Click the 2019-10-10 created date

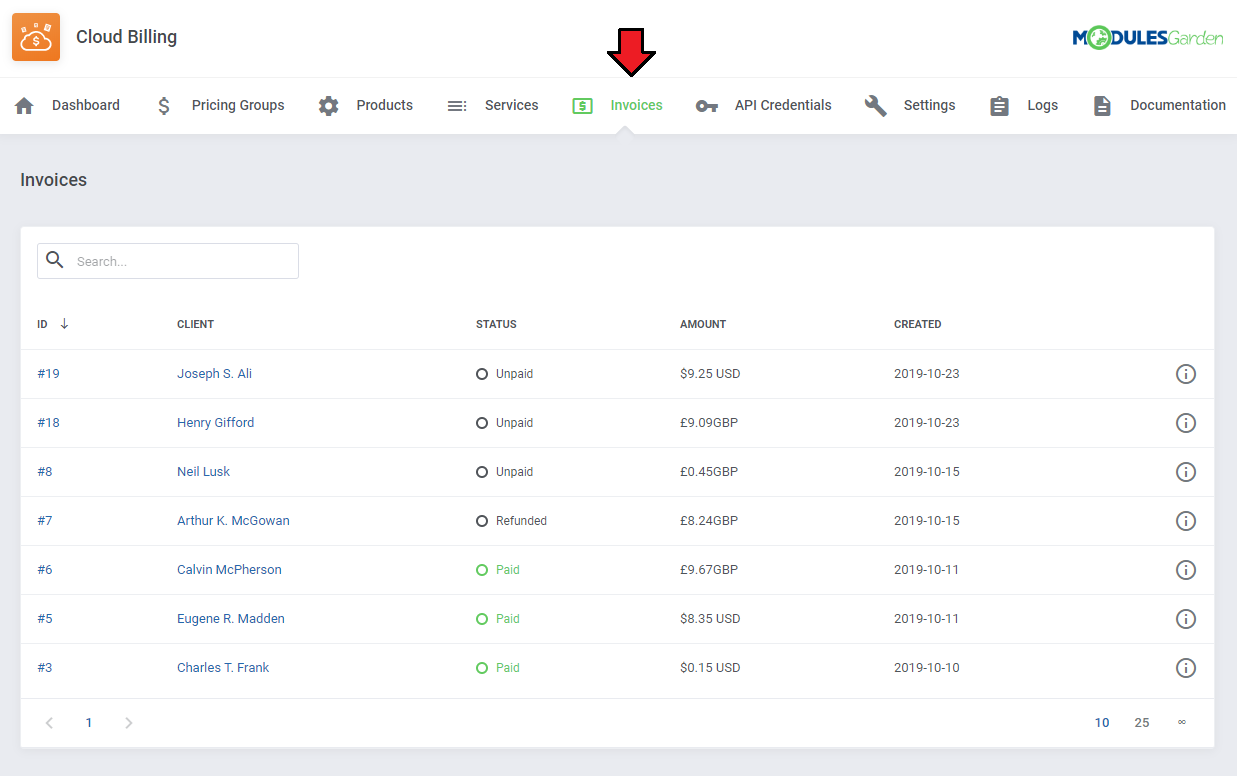click(x=926, y=668)
